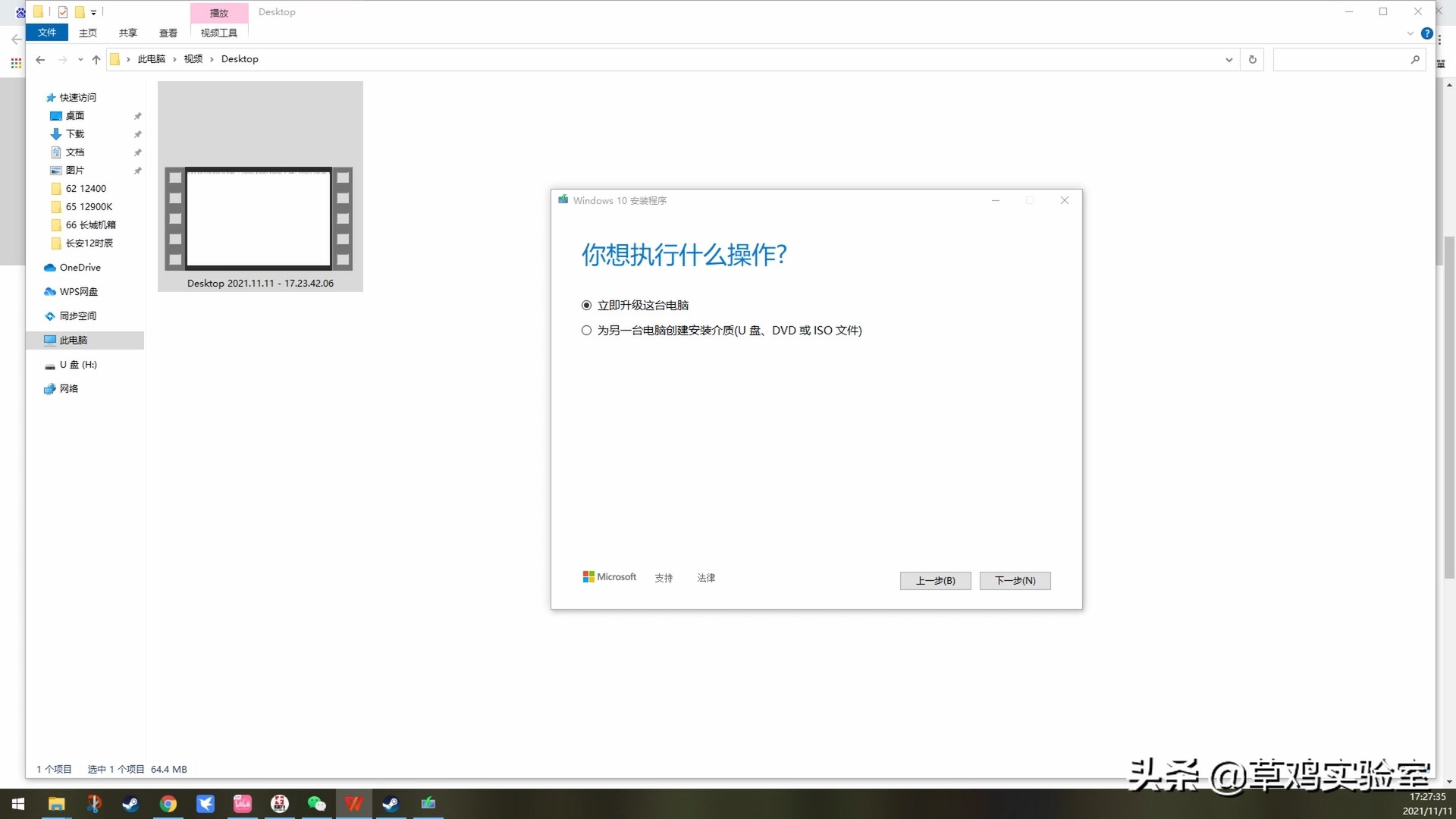Click the 下一步(N) button in the installer
This screenshot has width=1456, height=819.
pyautogui.click(x=1015, y=580)
